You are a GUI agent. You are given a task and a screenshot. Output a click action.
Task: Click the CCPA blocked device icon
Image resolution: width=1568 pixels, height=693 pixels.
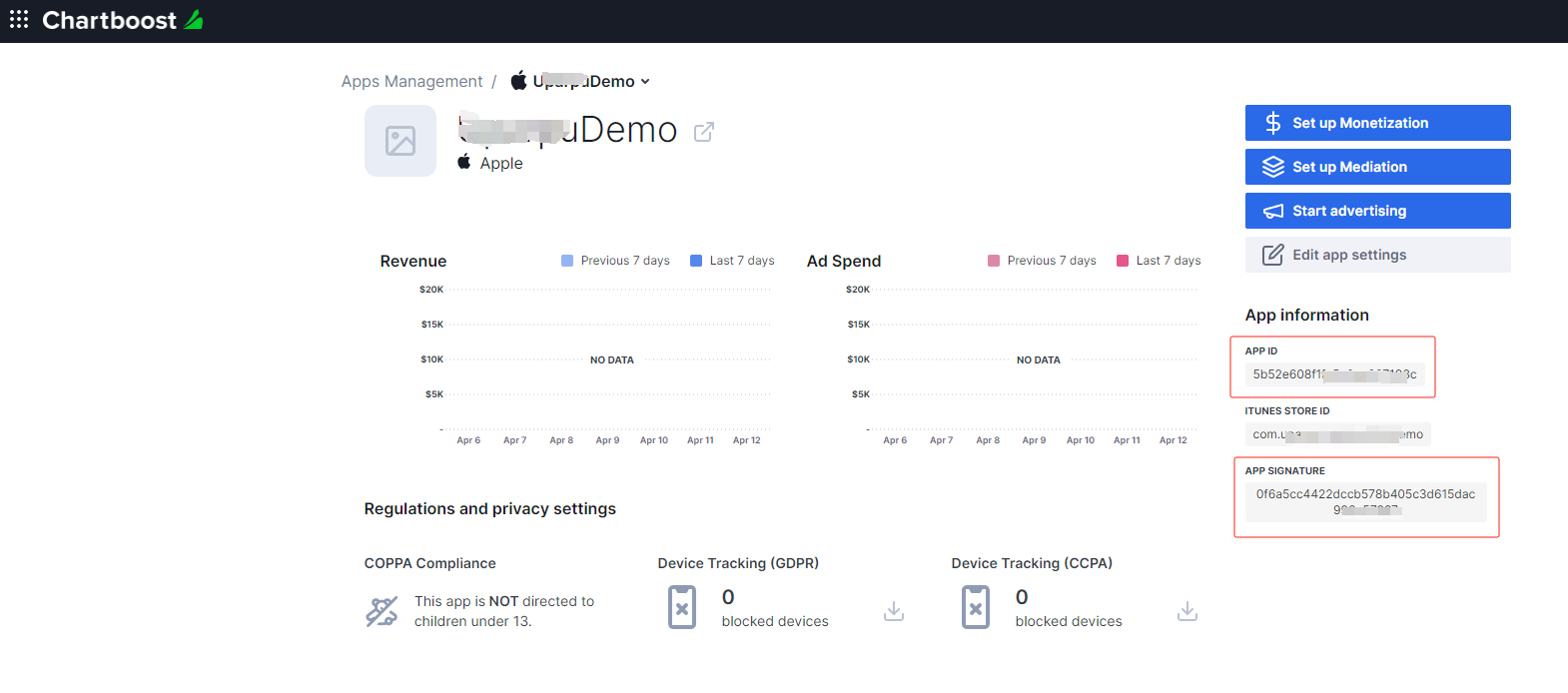(976, 607)
